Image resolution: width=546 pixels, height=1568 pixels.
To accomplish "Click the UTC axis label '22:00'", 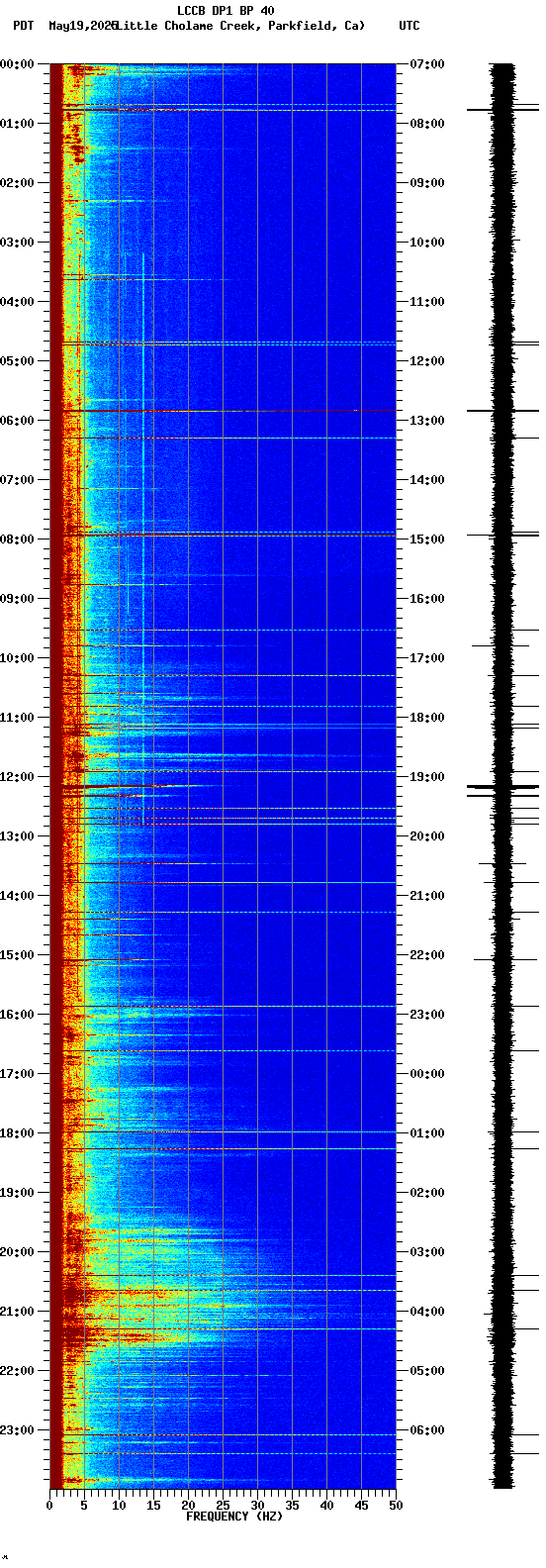I will 427,955.
